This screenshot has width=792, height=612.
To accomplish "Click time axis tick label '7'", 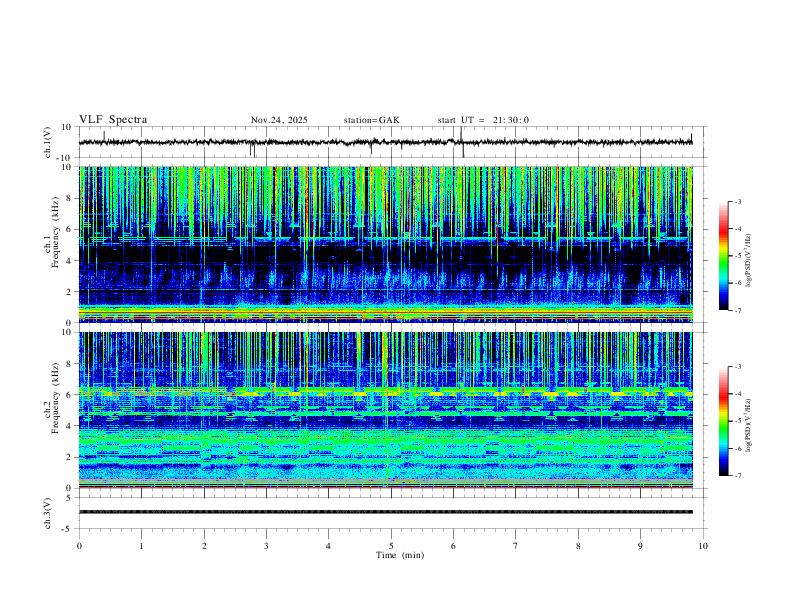I will 516,546.
